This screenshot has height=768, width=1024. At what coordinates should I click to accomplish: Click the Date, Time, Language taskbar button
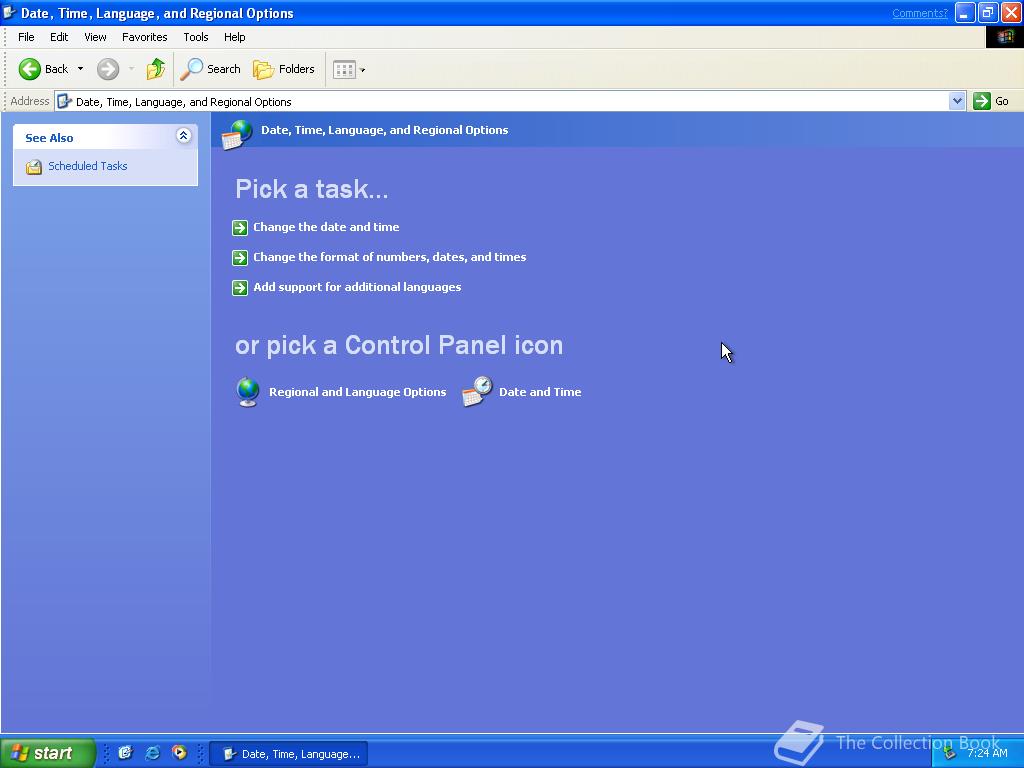[x=289, y=754]
